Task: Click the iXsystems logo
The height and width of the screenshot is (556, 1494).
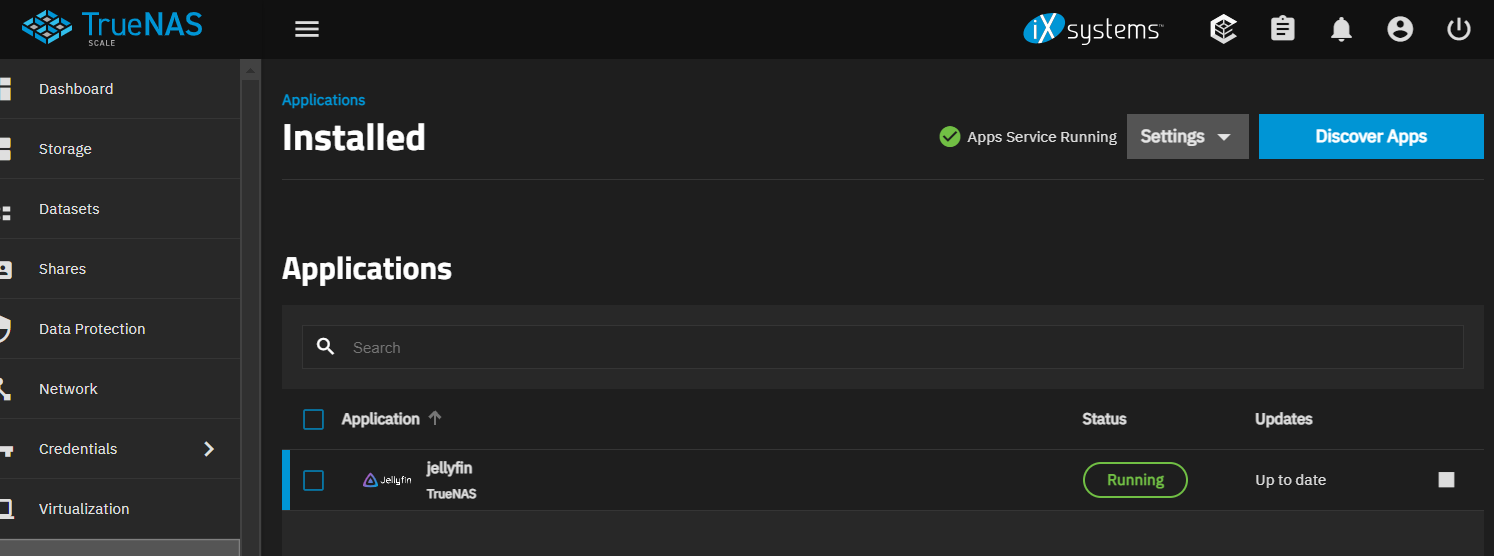Action: click(x=1092, y=30)
